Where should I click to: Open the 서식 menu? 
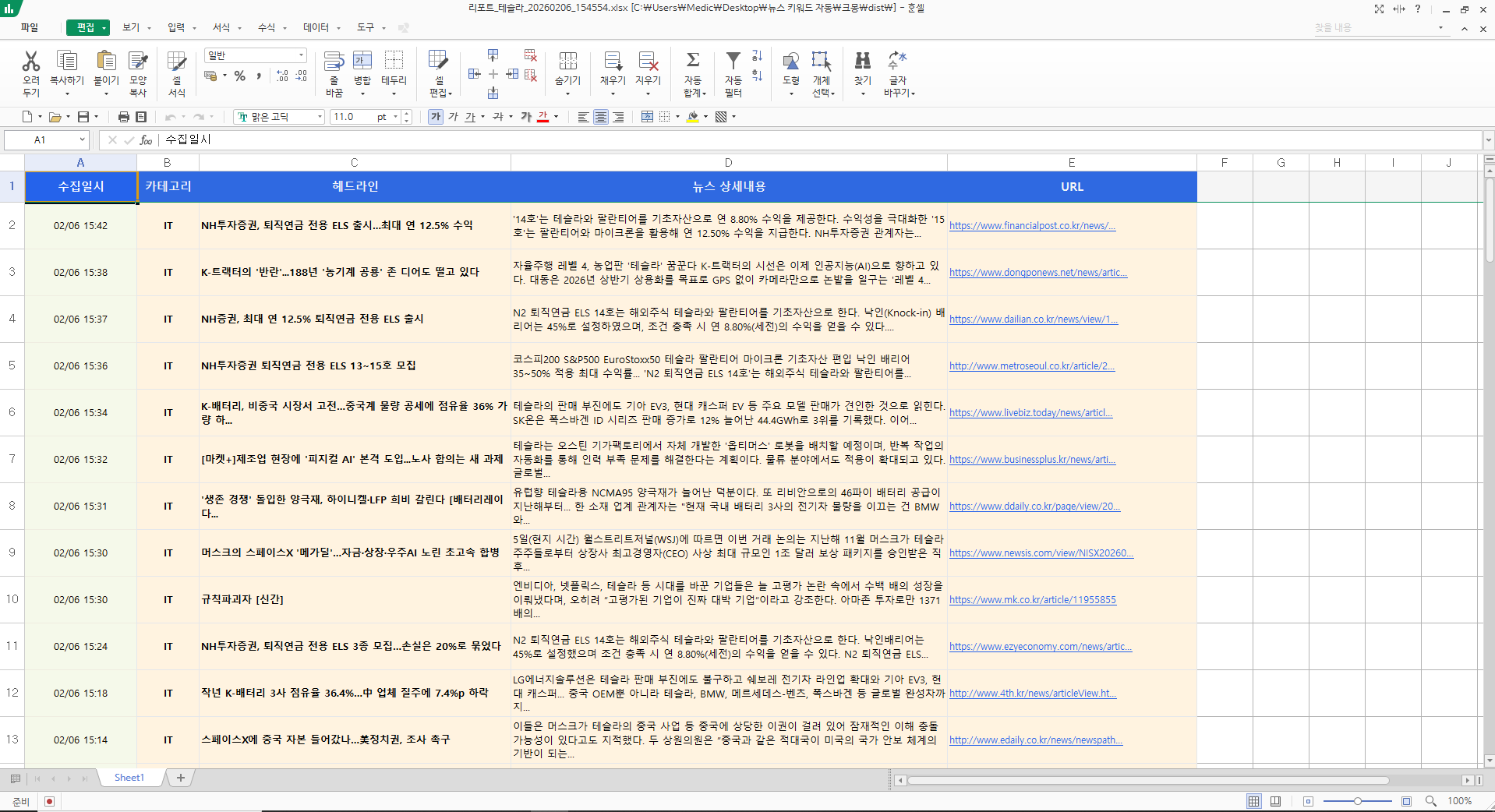(x=221, y=27)
